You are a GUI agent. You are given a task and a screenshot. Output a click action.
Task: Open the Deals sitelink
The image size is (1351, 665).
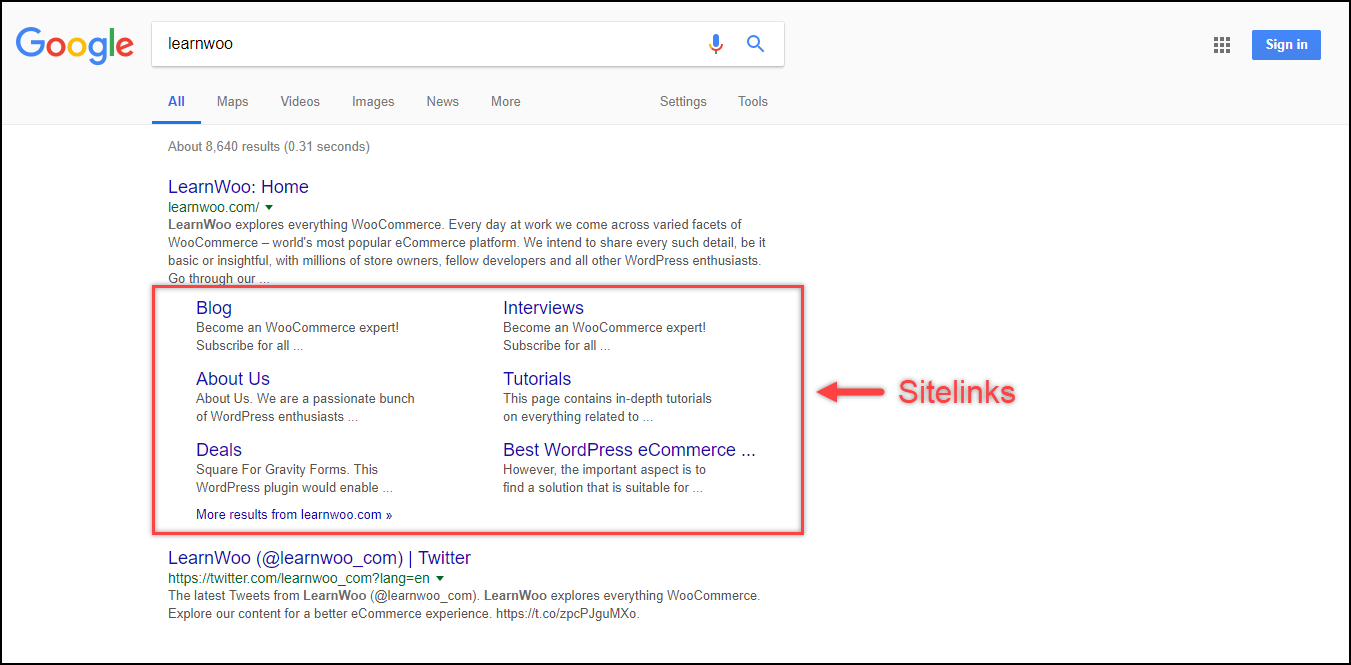(219, 450)
